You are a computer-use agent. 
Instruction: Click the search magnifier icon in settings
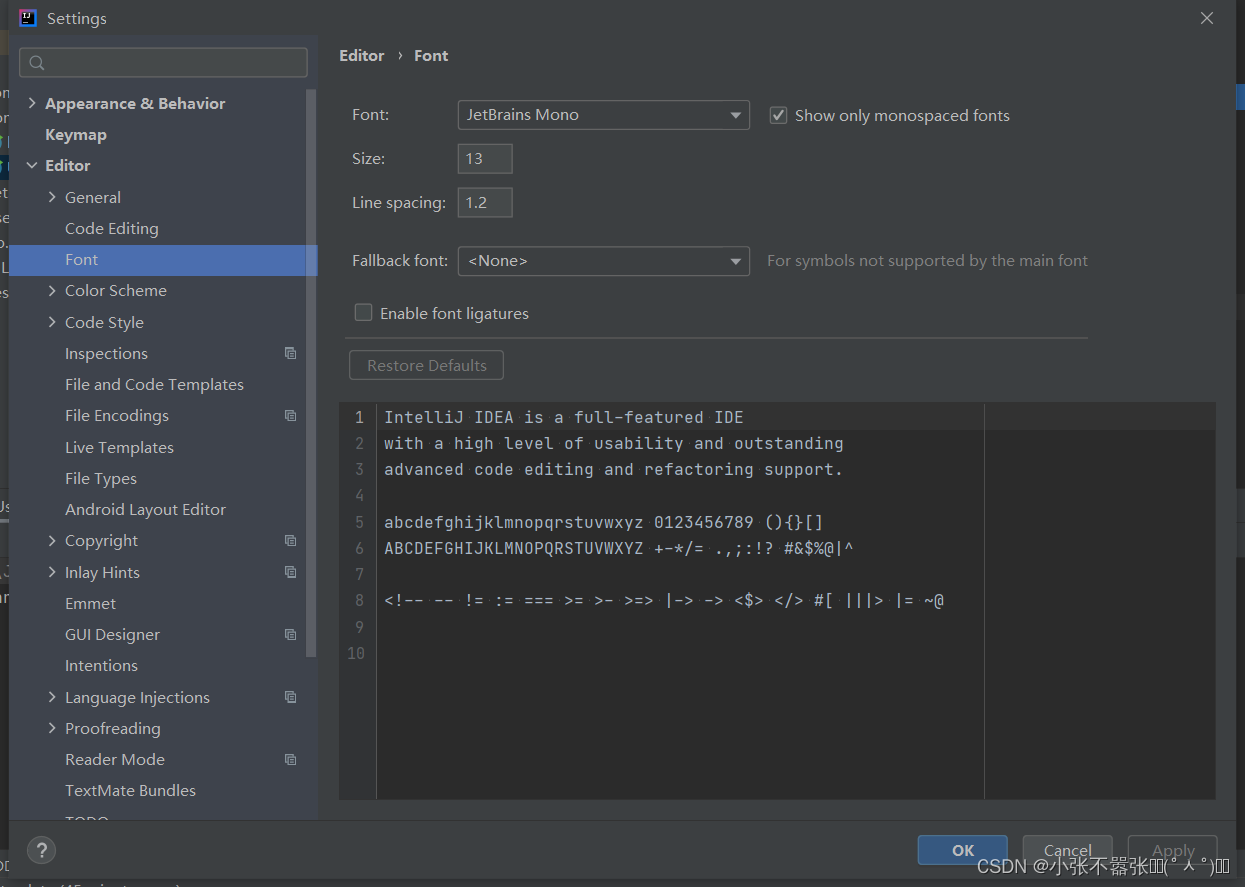(x=37, y=63)
